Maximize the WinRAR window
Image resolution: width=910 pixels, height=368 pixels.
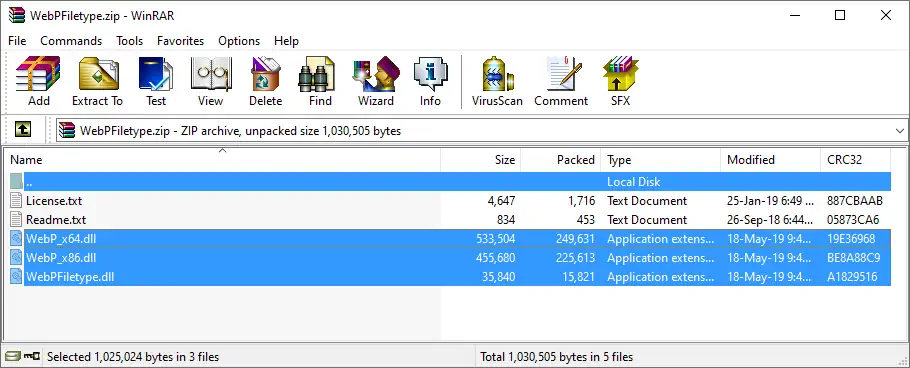[x=840, y=15]
